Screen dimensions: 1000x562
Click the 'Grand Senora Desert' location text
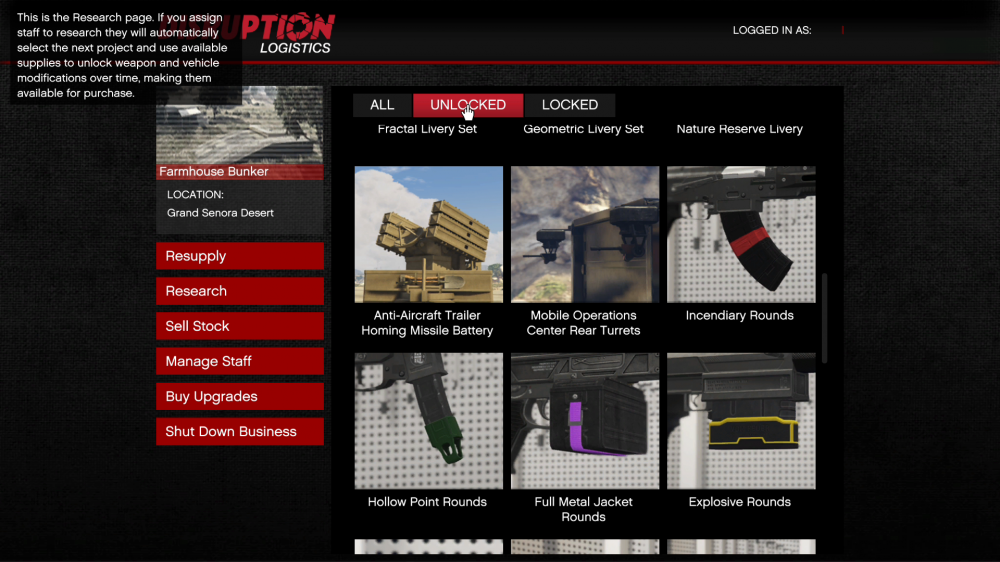point(220,213)
